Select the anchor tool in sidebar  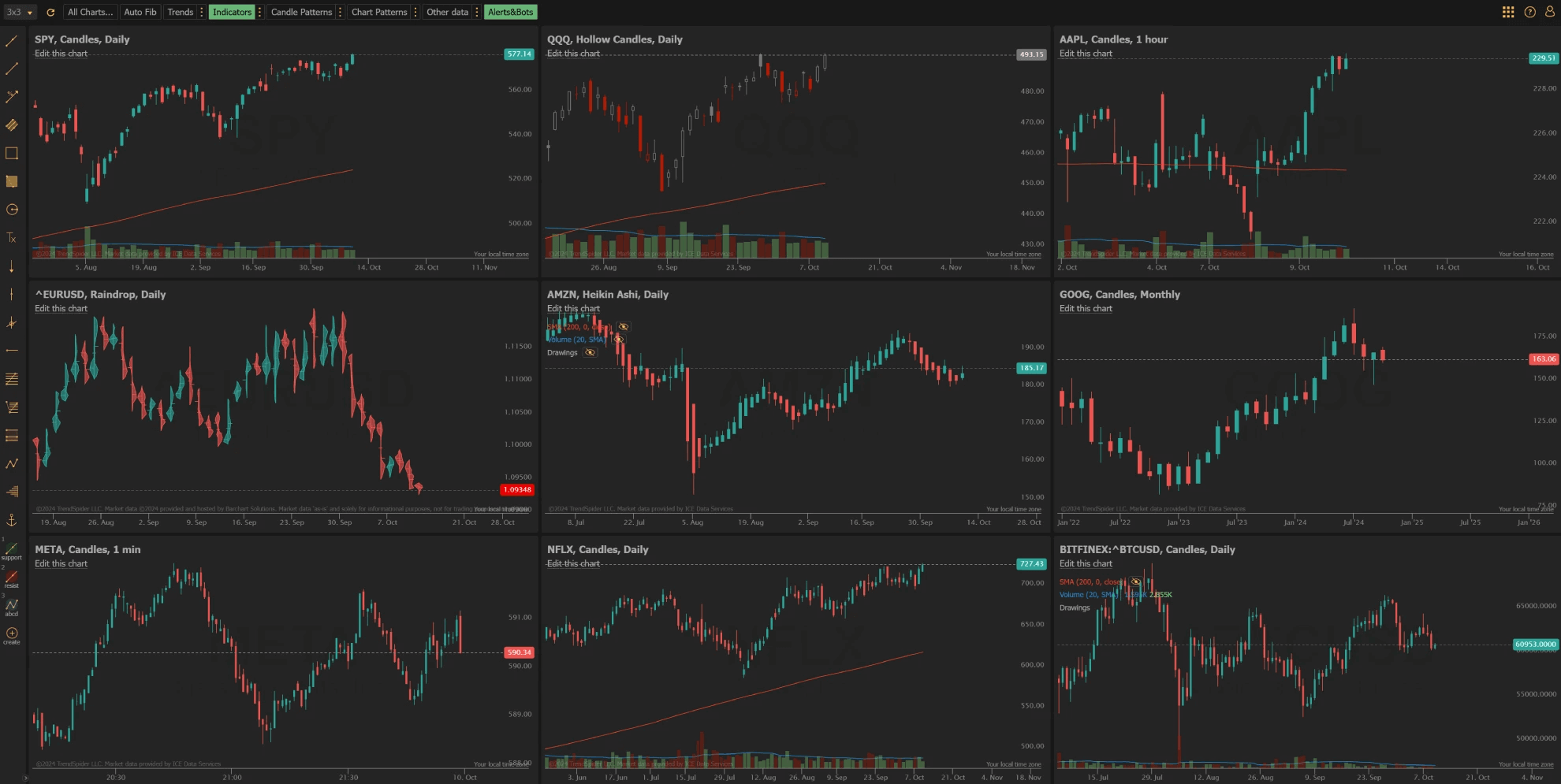(12, 519)
